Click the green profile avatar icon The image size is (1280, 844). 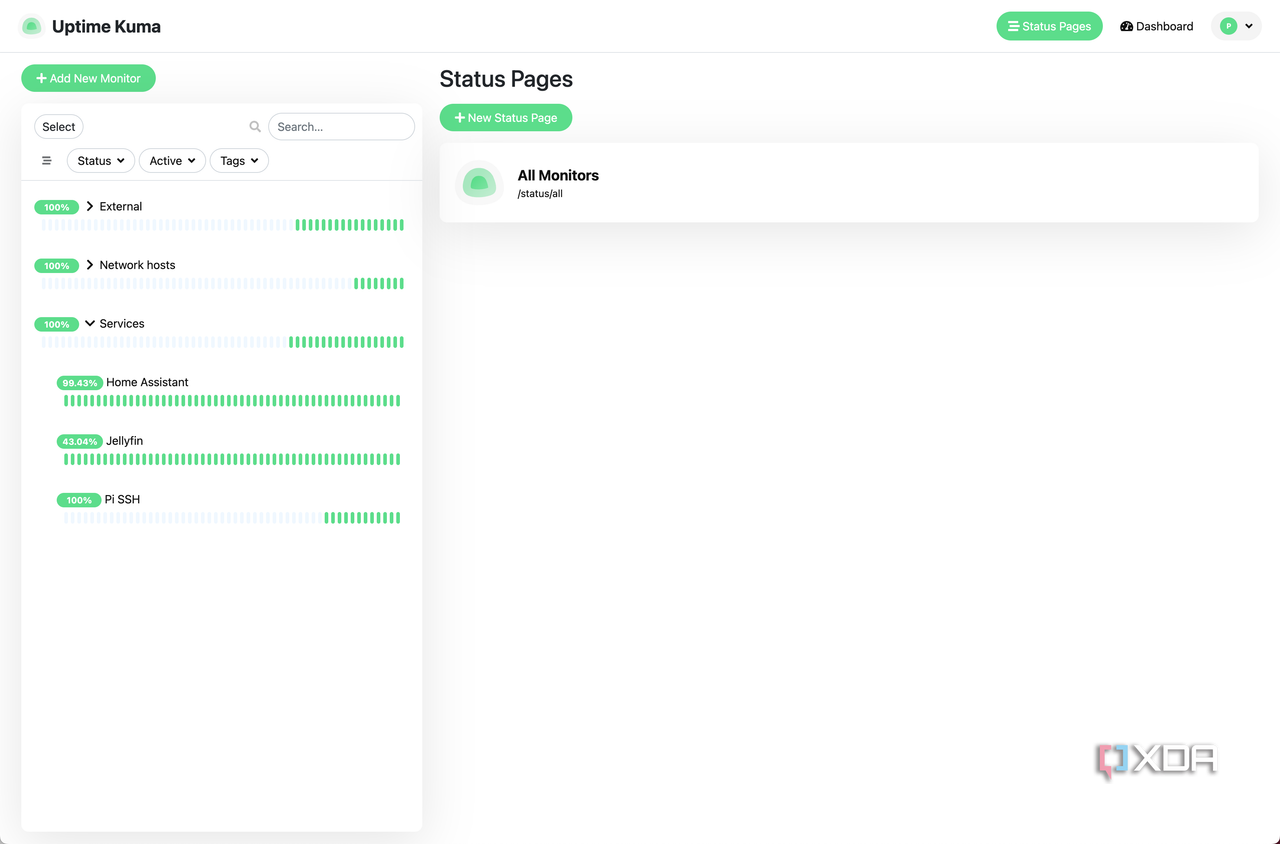(1228, 26)
